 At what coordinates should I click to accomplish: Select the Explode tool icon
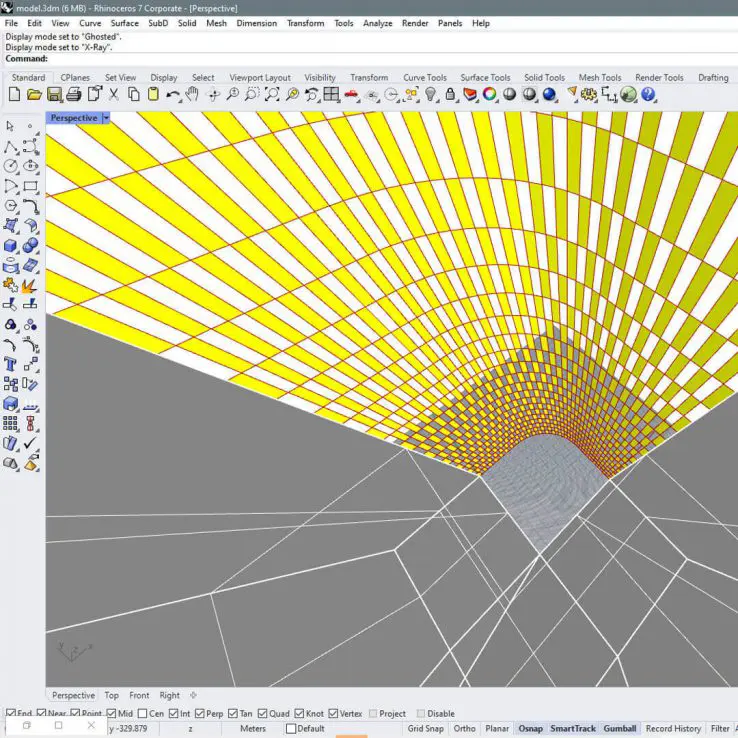(30, 285)
